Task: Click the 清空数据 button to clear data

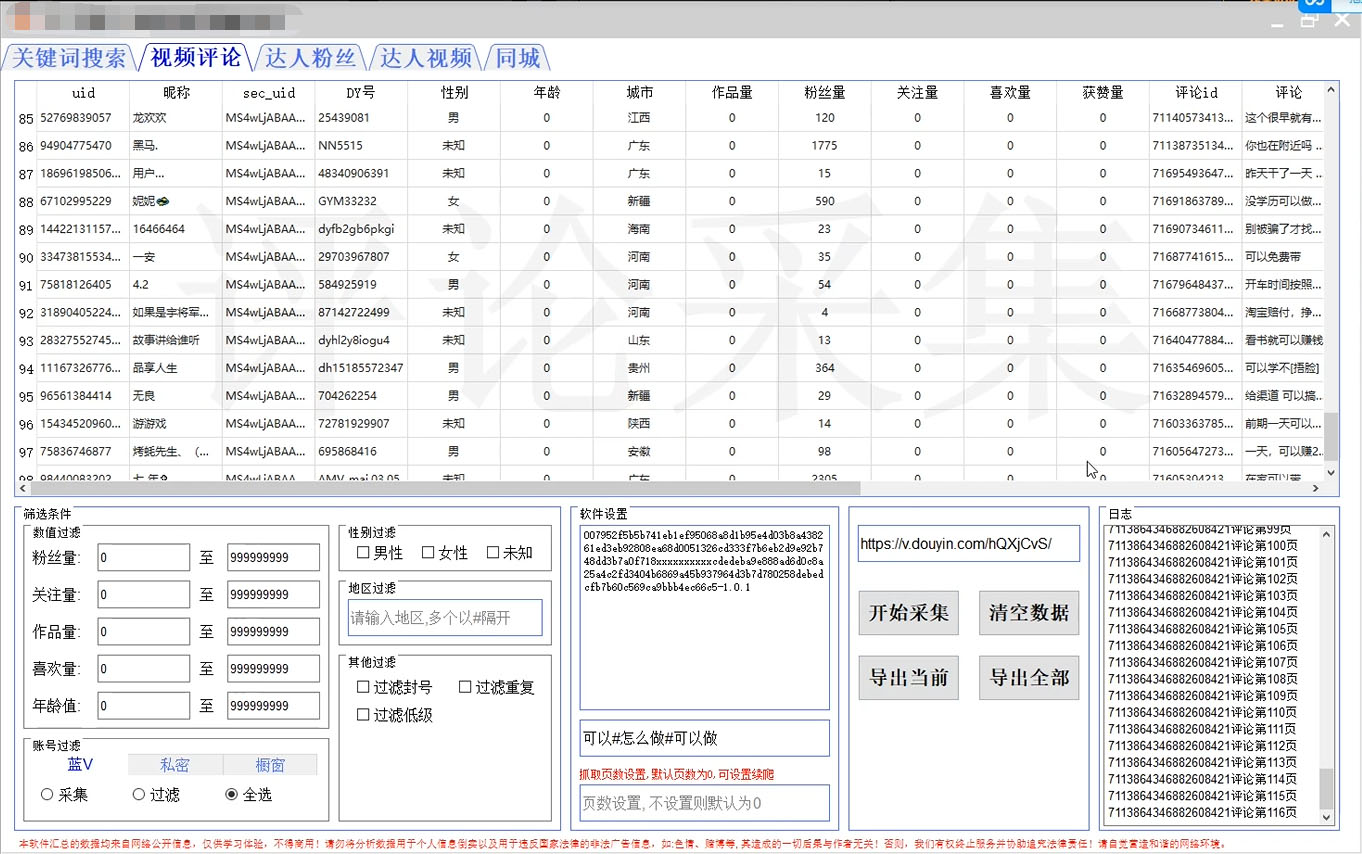Action: point(1028,612)
